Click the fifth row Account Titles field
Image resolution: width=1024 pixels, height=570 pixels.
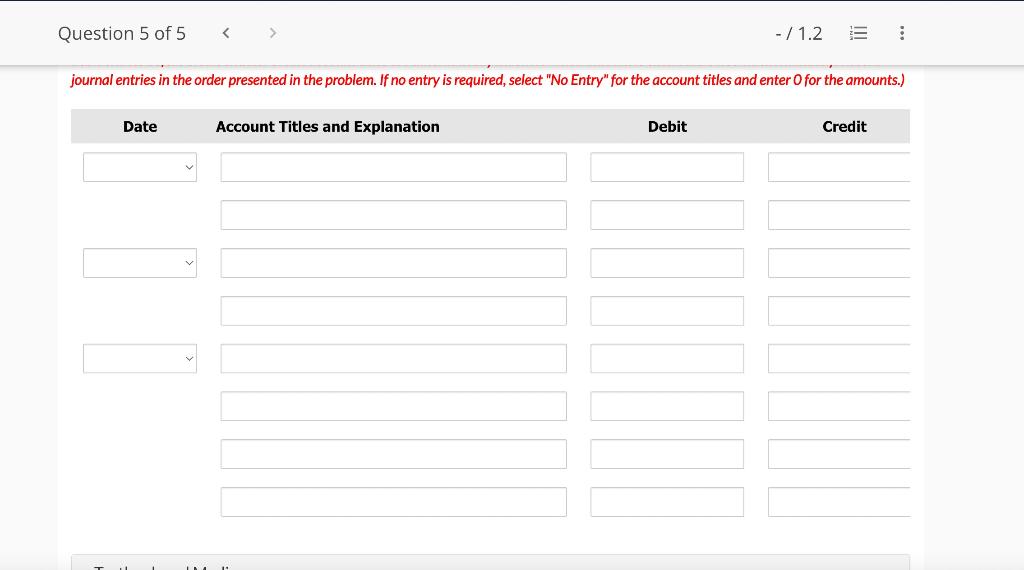[x=394, y=358]
